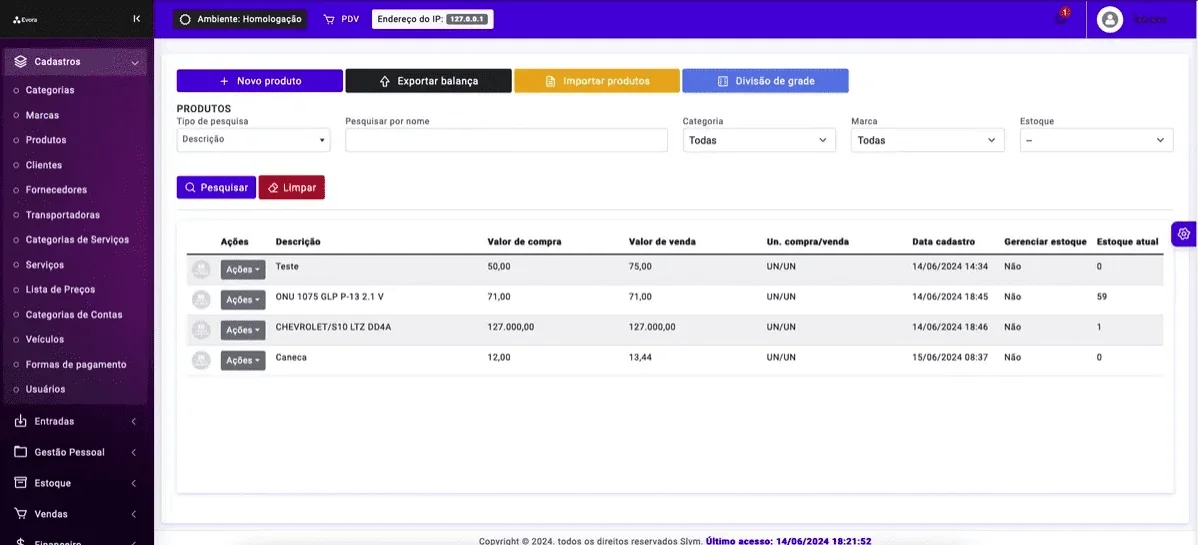Click the CHEVROLET/S10 LTZ DD4A description
The image size is (1198, 545).
click(333, 326)
